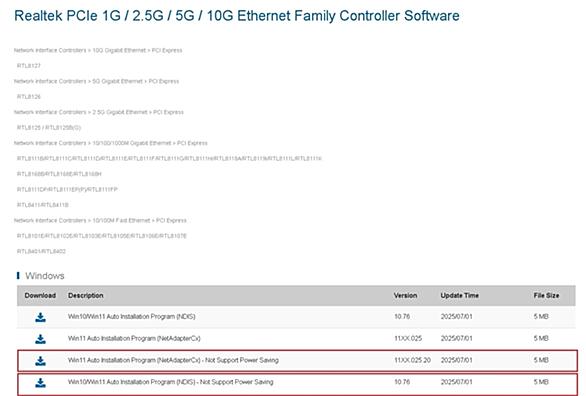Open the RTL8101E/RTL8102E product family link
Viewport: 586px width, 396px height.
point(102,236)
